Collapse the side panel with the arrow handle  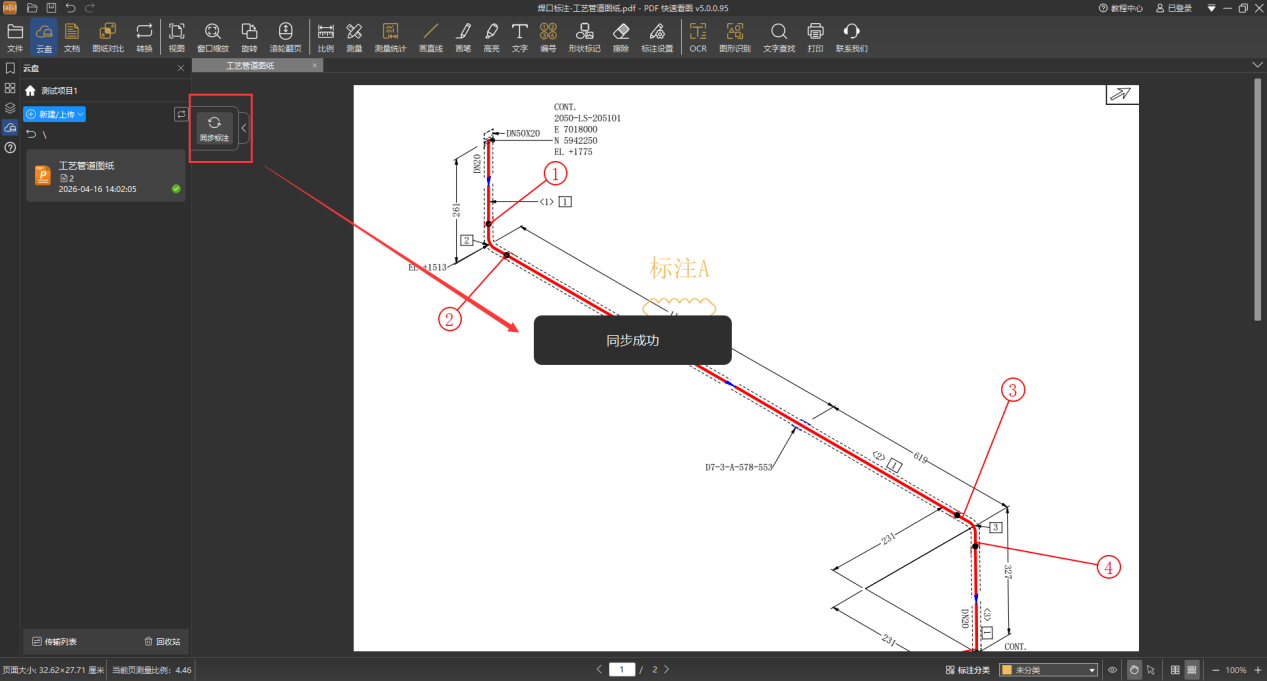(x=244, y=128)
